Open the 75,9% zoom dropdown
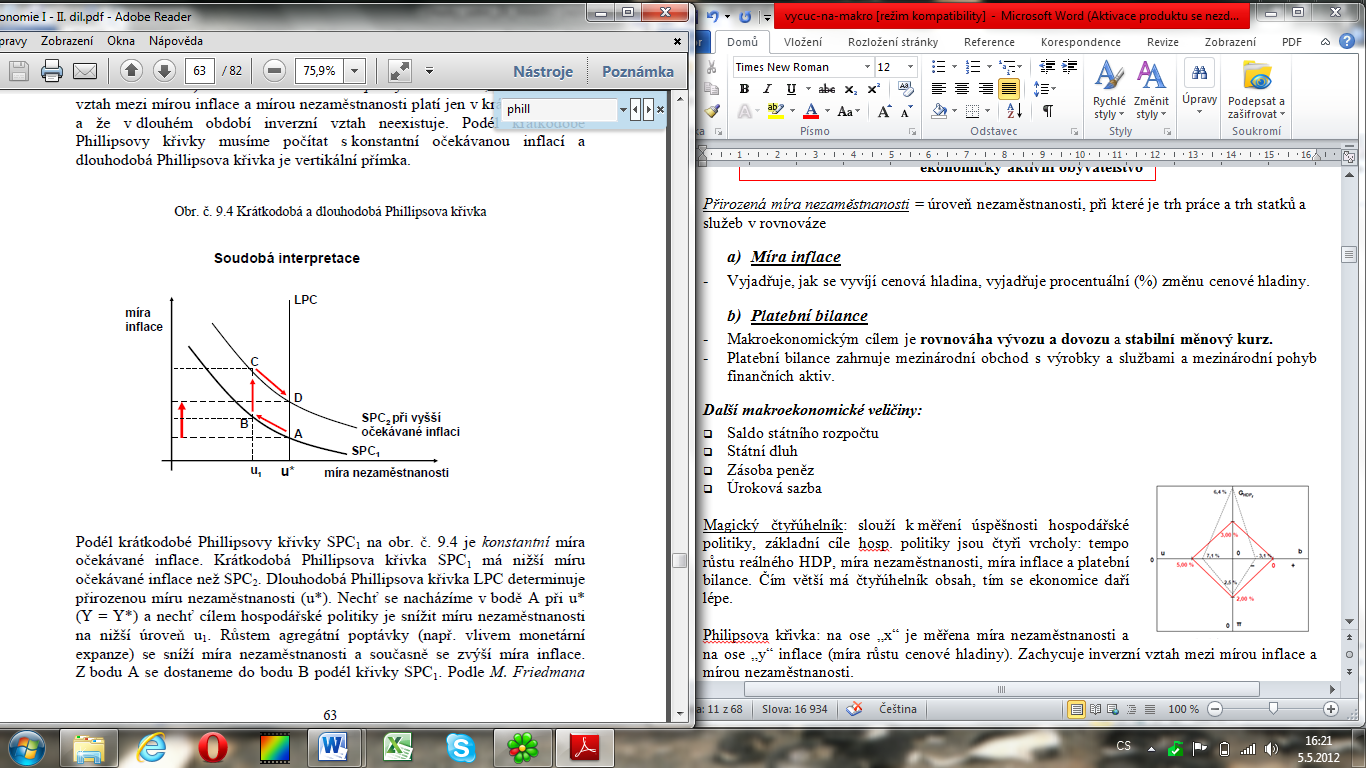Image resolution: width=1366 pixels, height=768 pixels. coord(354,71)
